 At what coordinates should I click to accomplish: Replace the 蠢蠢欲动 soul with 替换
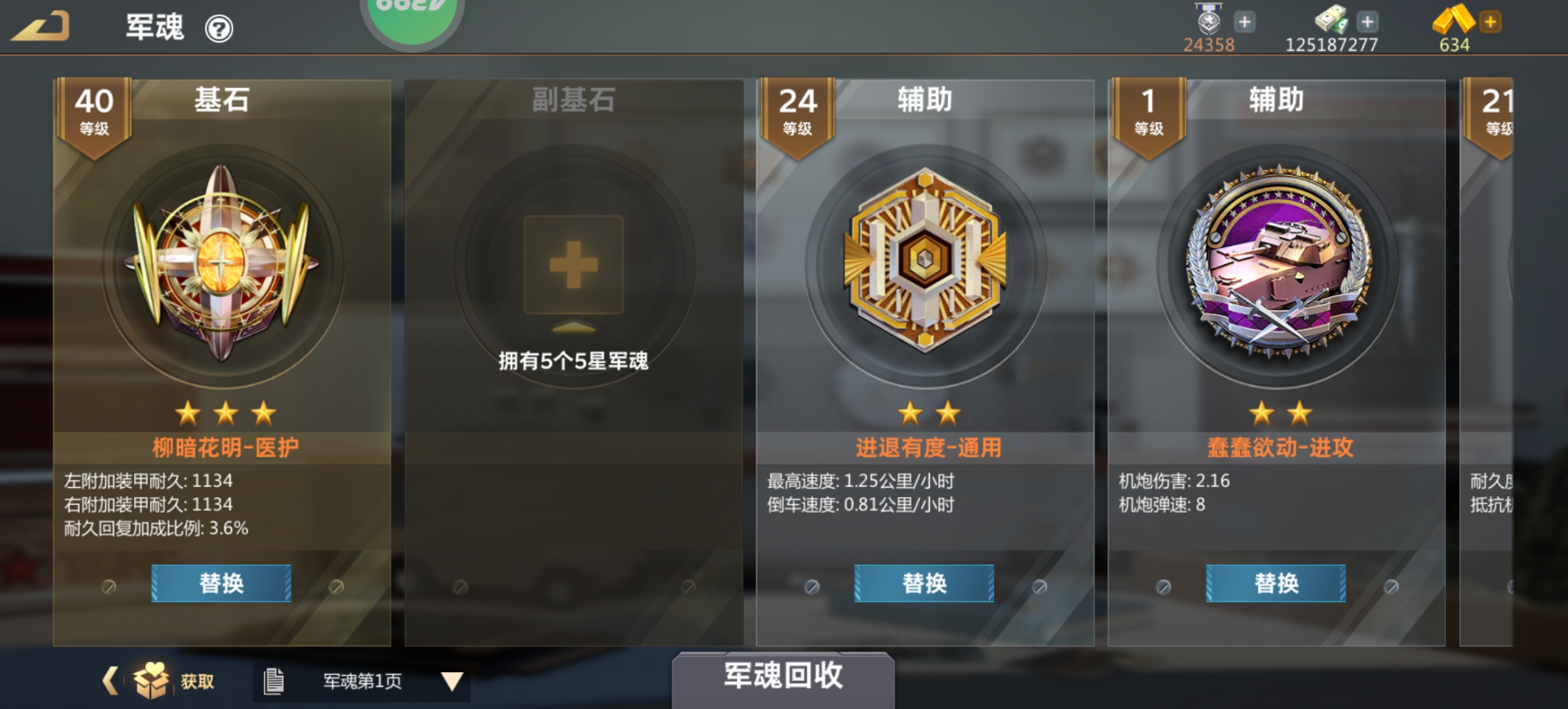pyautogui.click(x=1276, y=583)
